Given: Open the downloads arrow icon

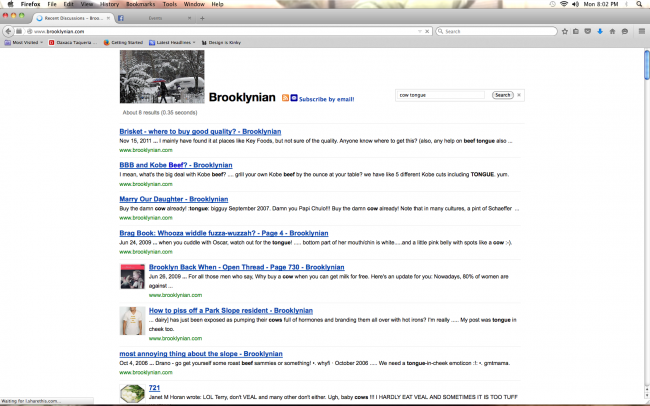Looking at the screenshot, I should pos(600,32).
